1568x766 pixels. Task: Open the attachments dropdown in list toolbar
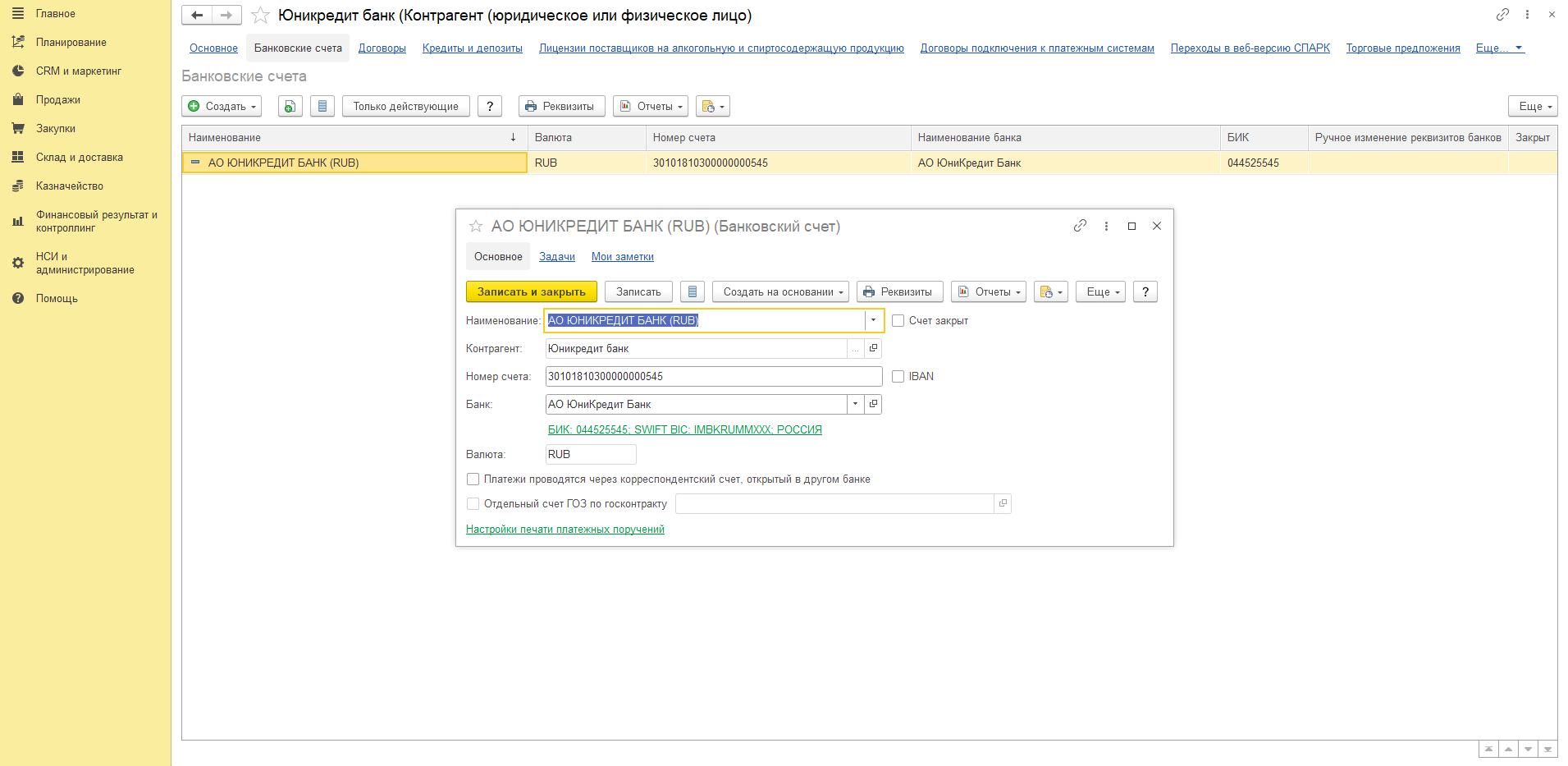pos(713,107)
